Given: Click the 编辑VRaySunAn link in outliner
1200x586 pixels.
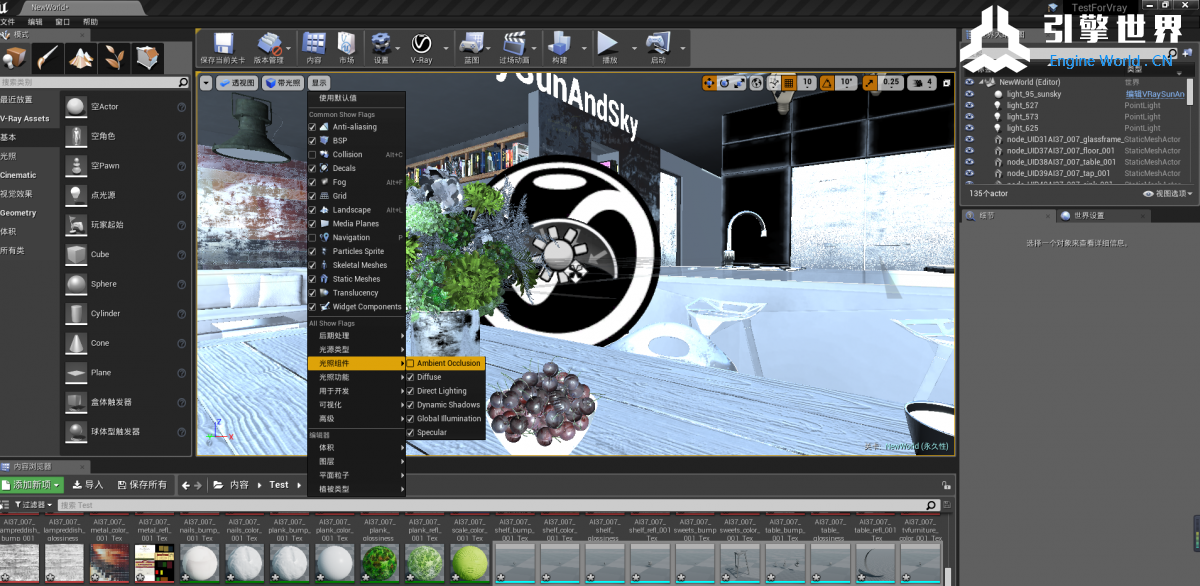Looking at the screenshot, I should coord(1154,94).
